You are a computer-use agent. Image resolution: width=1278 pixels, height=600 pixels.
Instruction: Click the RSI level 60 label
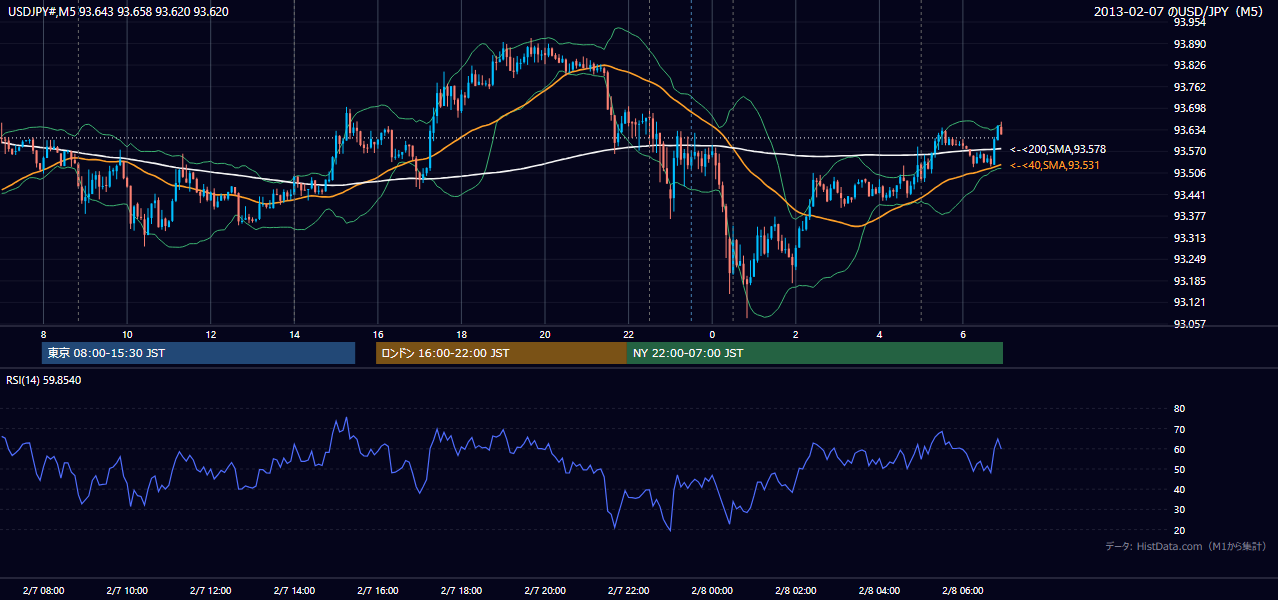(1179, 449)
